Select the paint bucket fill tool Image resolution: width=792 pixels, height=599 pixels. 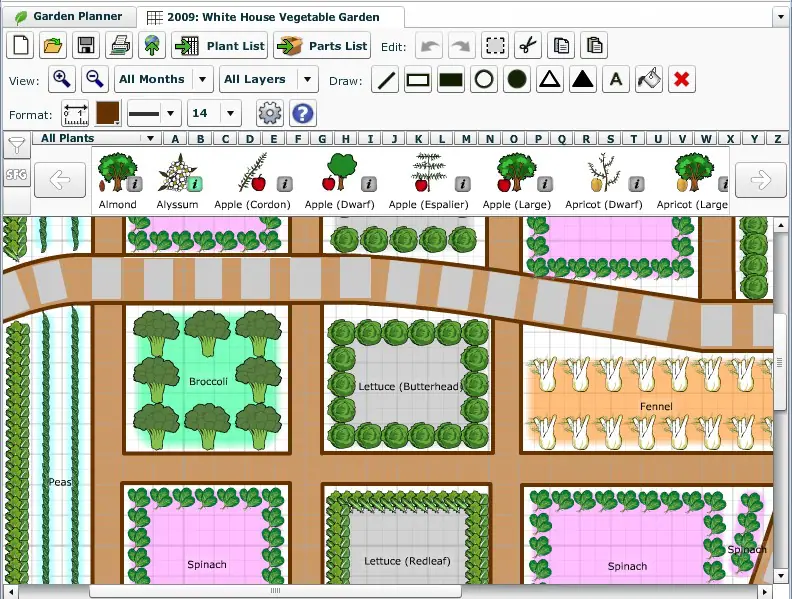pos(649,79)
